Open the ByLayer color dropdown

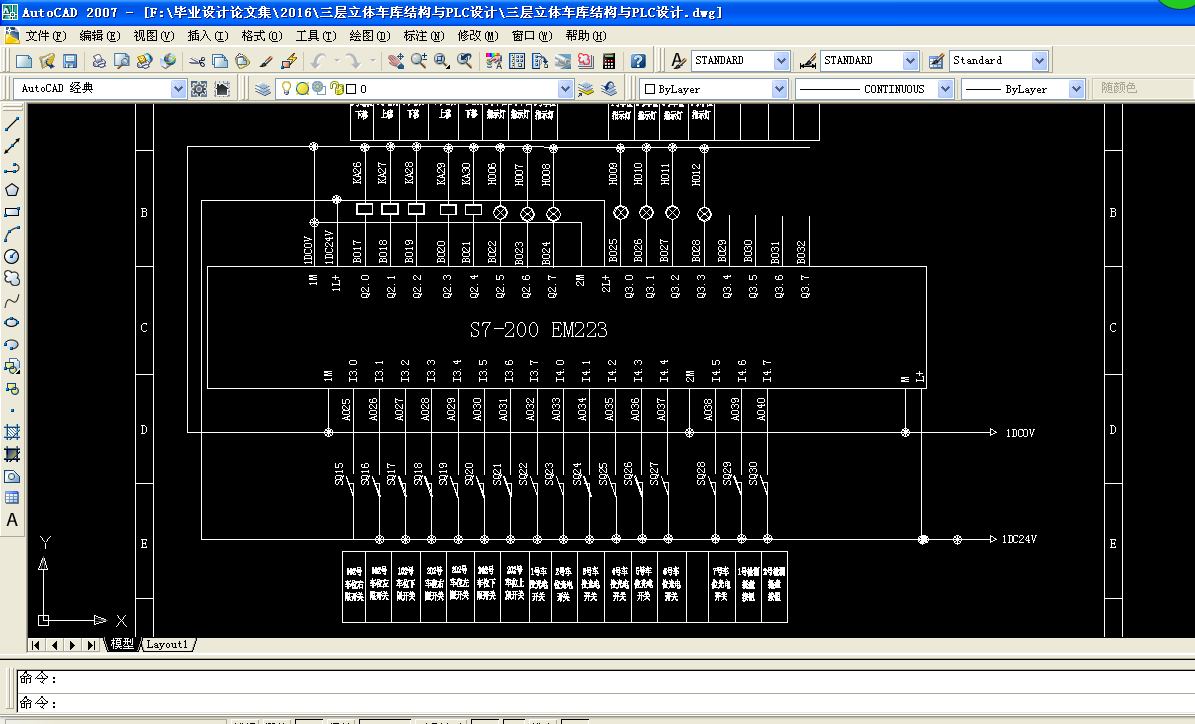[x=779, y=89]
